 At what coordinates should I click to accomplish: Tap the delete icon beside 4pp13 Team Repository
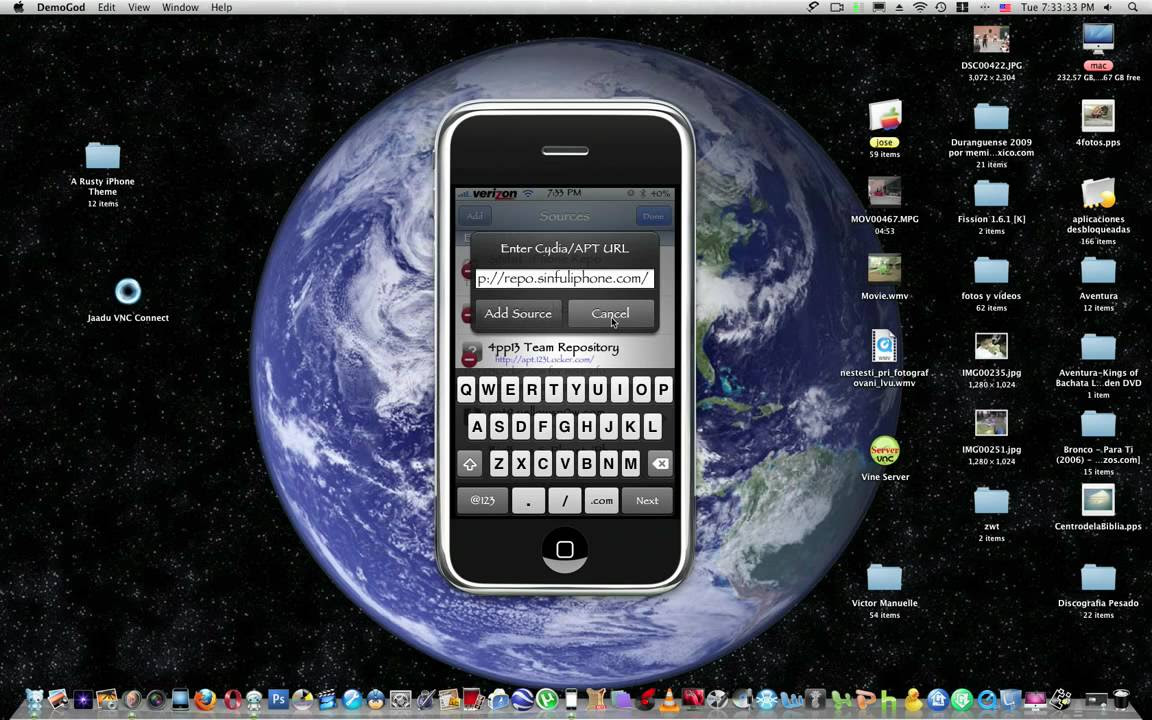click(x=469, y=360)
